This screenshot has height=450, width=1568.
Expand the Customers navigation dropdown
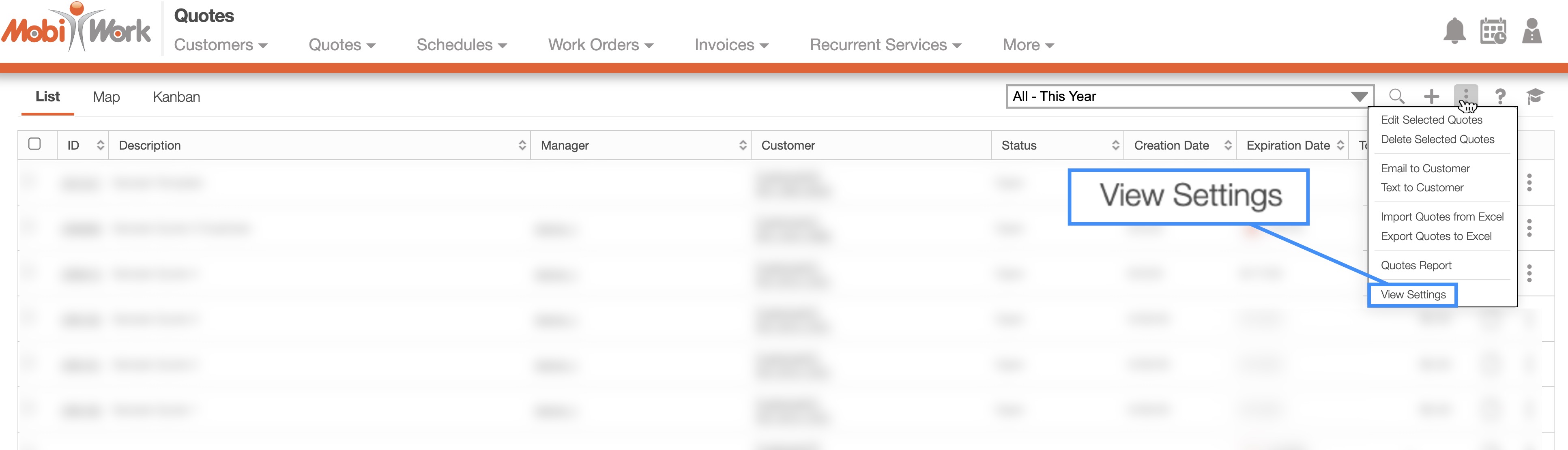pyautogui.click(x=220, y=45)
